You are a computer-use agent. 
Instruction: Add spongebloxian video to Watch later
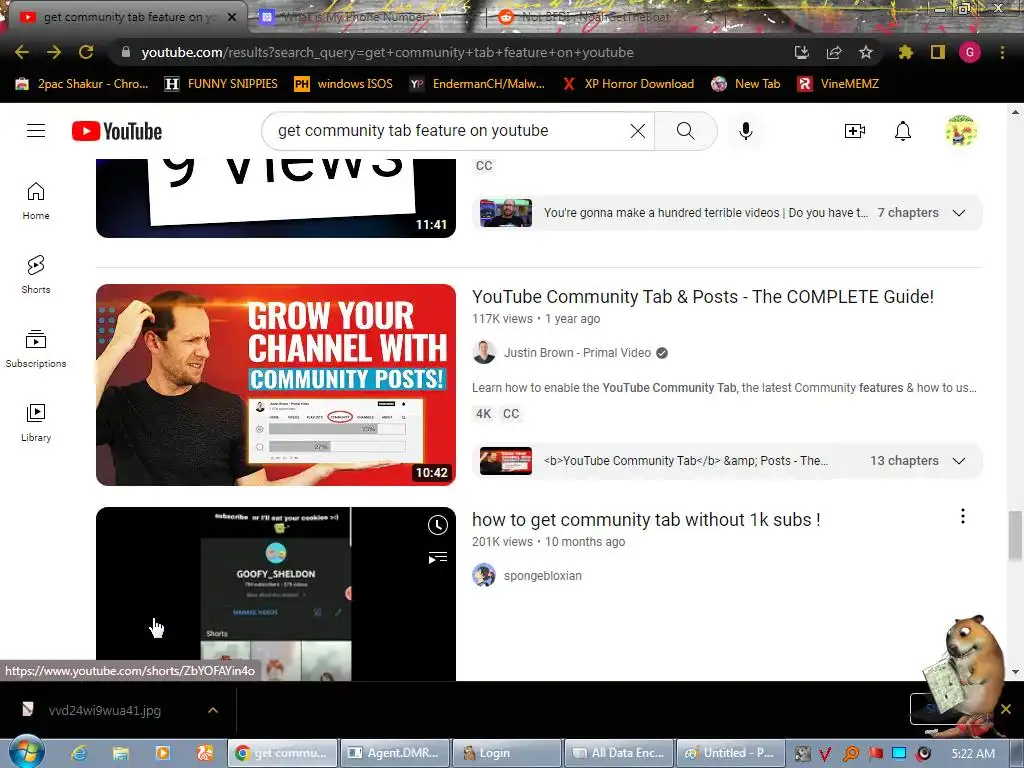point(438,525)
